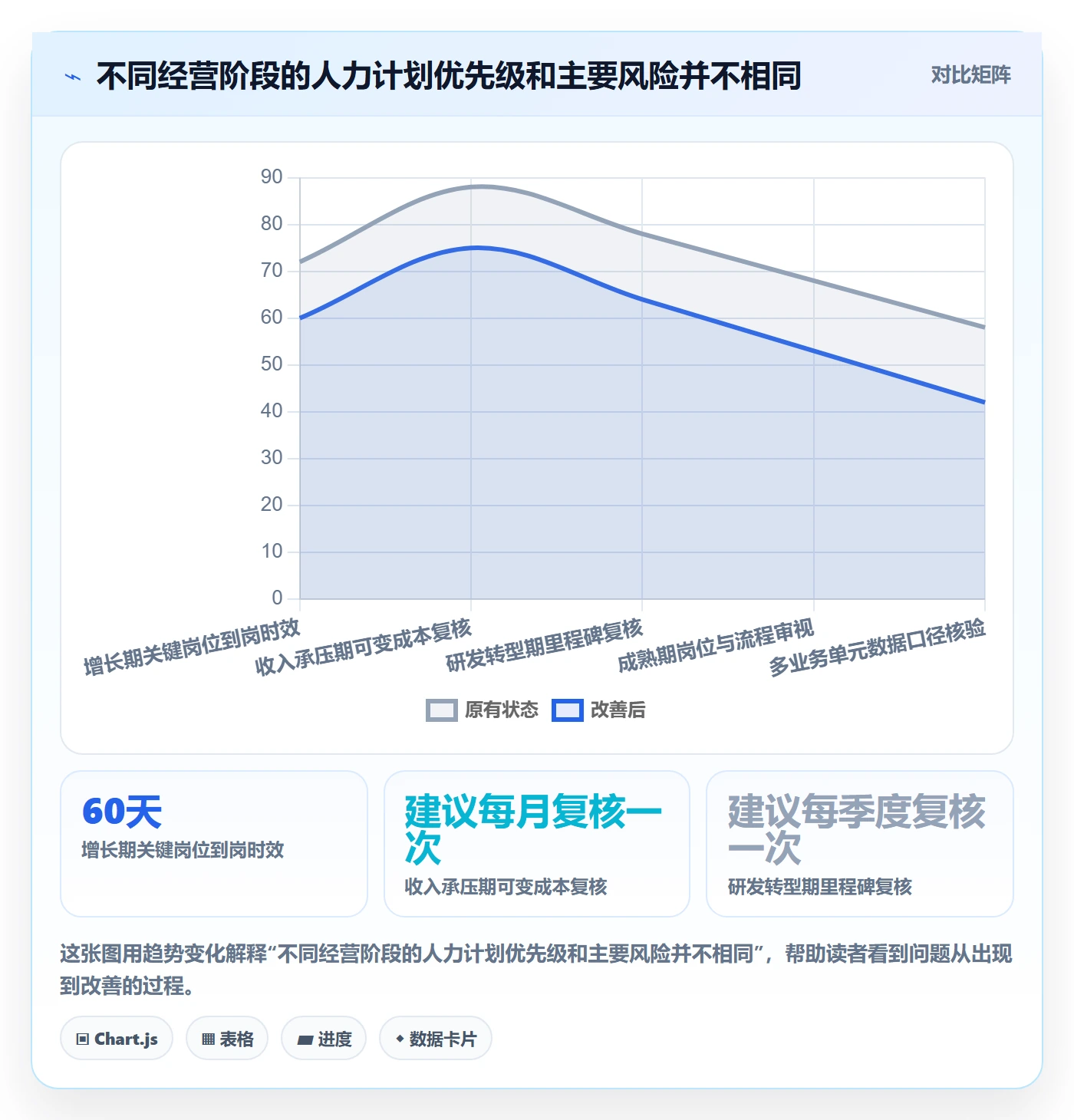Select the 数据卡片 tag chip
1074x1120 pixels.
tap(436, 1039)
